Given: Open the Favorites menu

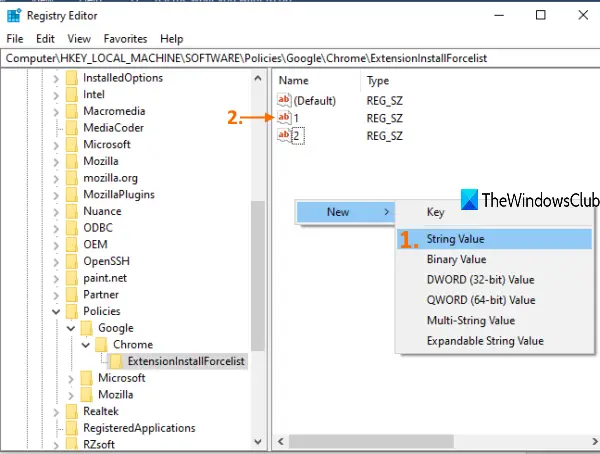Looking at the screenshot, I should pyautogui.click(x=125, y=39).
